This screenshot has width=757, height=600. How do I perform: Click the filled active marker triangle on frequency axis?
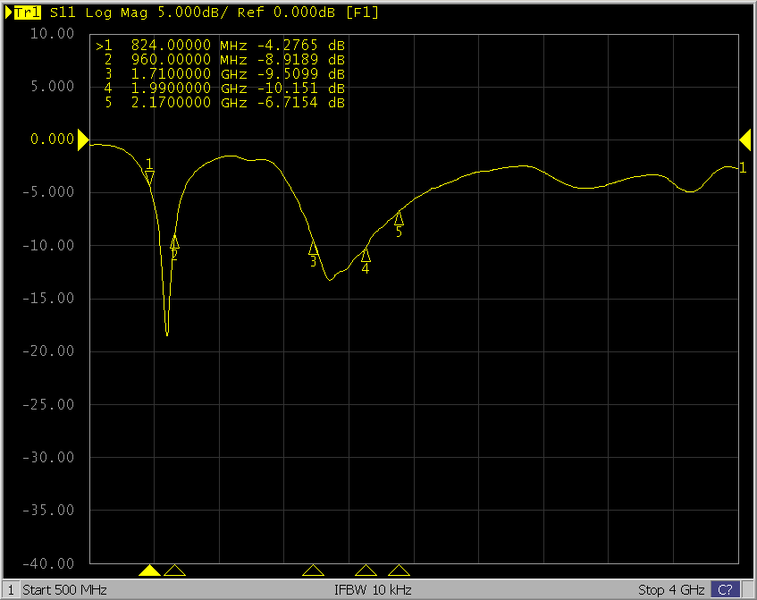tap(150, 570)
